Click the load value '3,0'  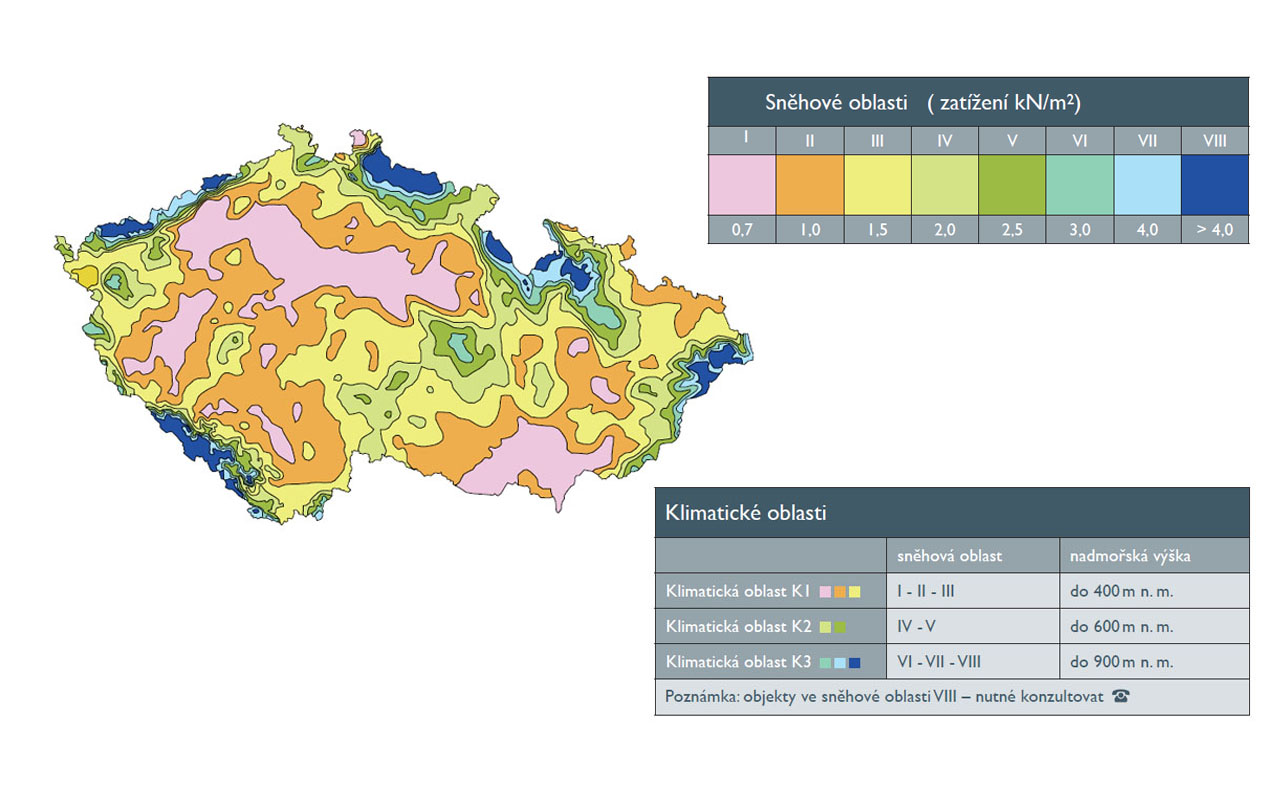point(1079,229)
